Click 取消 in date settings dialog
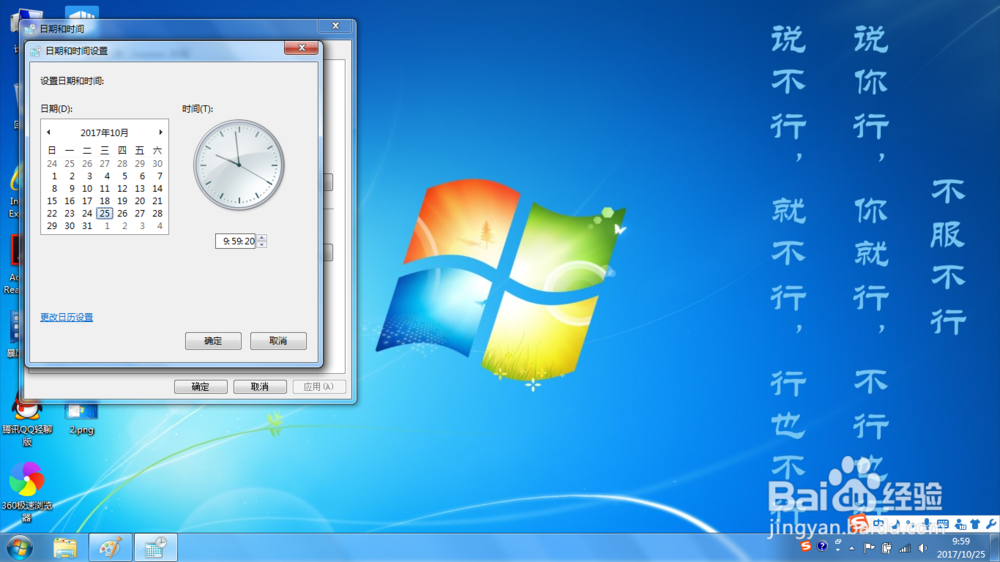1000x562 pixels. [278, 341]
